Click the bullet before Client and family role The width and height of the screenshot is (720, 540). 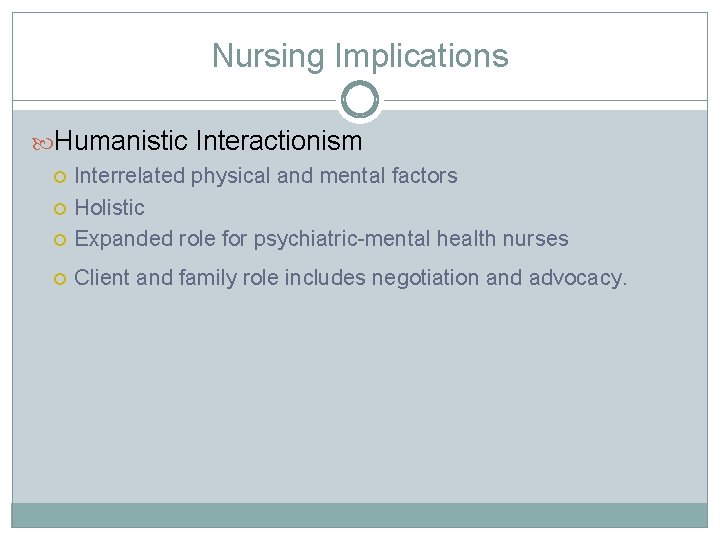tap(60, 278)
